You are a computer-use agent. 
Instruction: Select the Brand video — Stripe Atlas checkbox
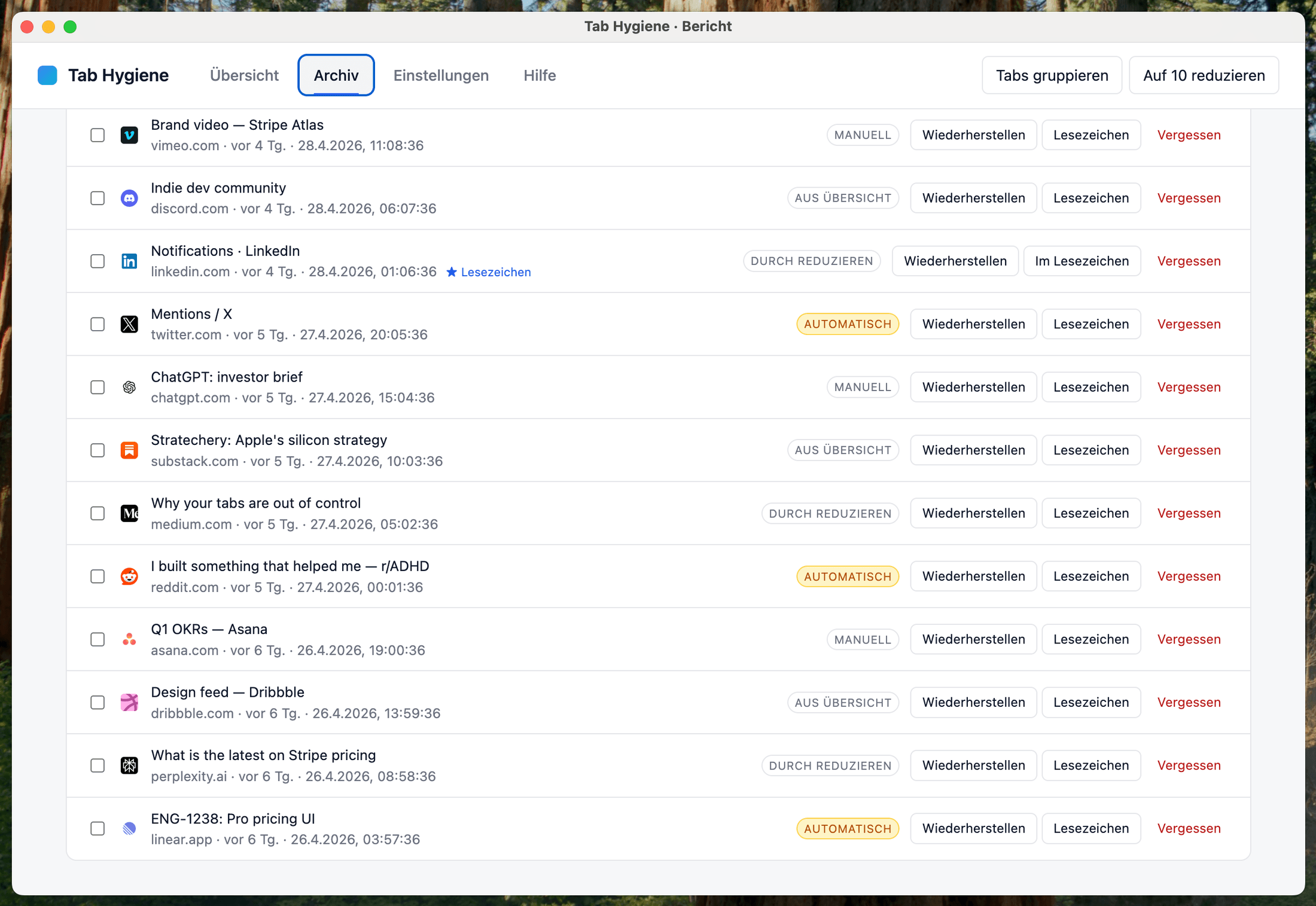tap(98, 135)
